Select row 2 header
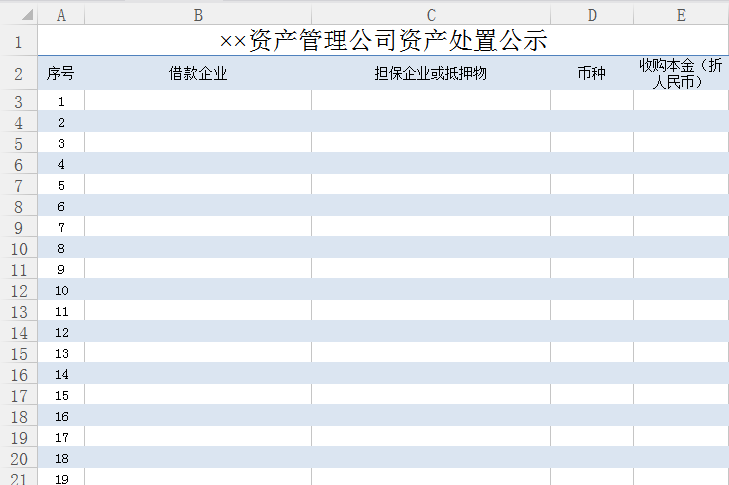This screenshot has width=729, height=485. [18, 73]
